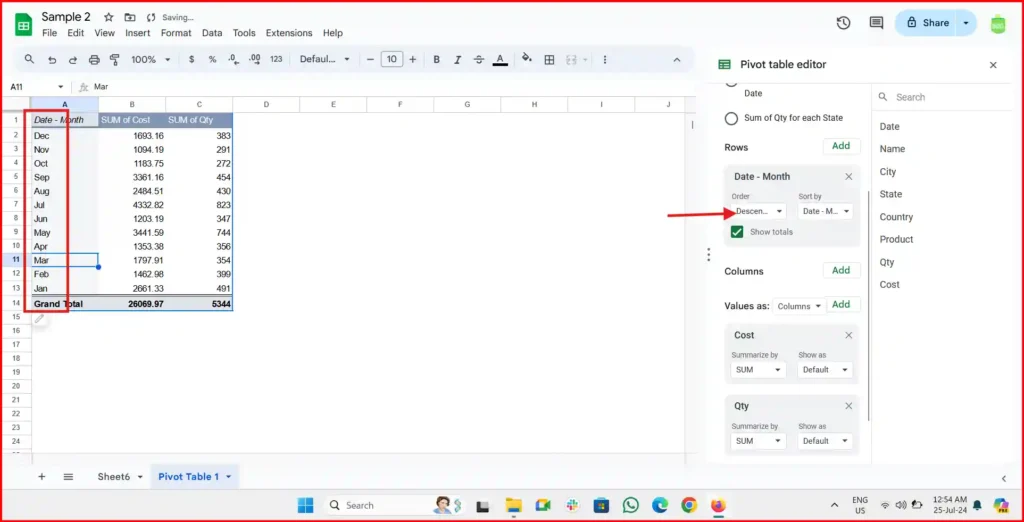The image size is (1024, 522).
Task: Add a new sheet with plus
Action: [x=42, y=476]
